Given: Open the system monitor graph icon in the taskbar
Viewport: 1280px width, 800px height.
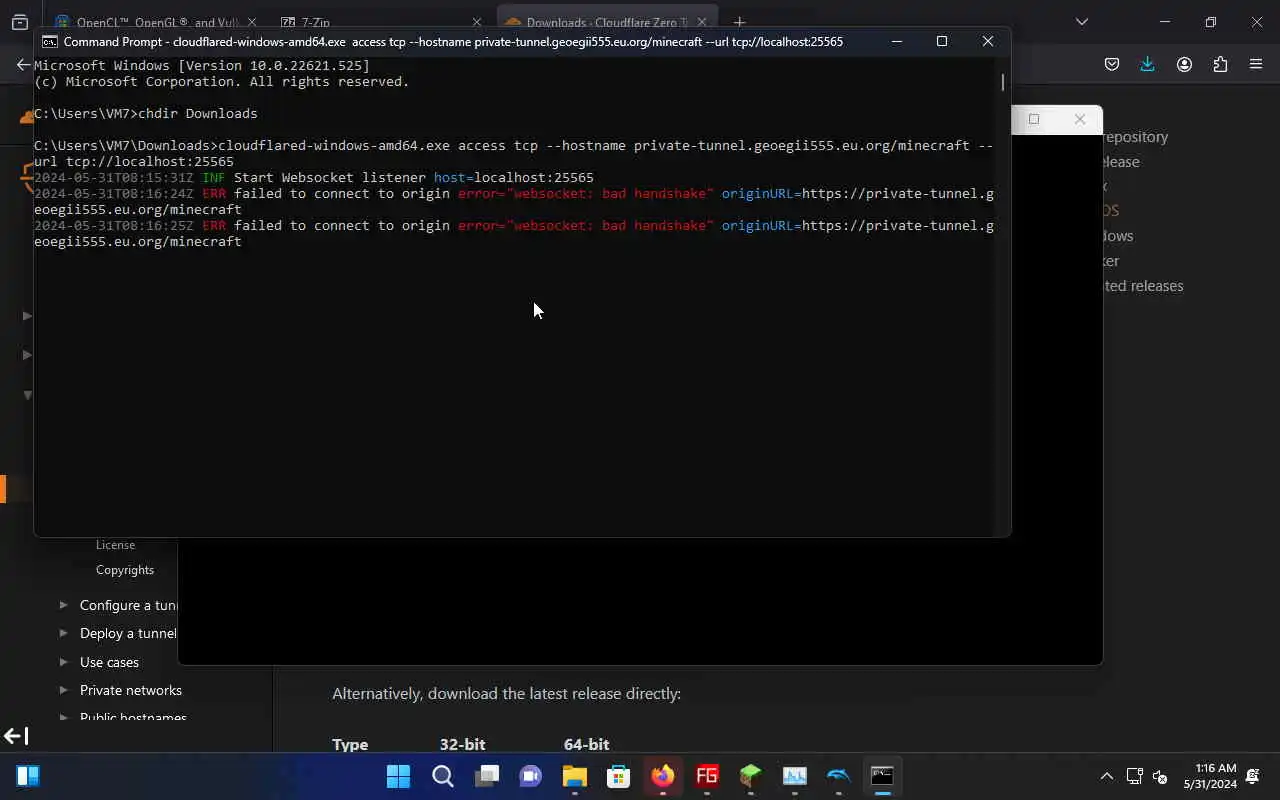Looking at the screenshot, I should click(794, 776).
